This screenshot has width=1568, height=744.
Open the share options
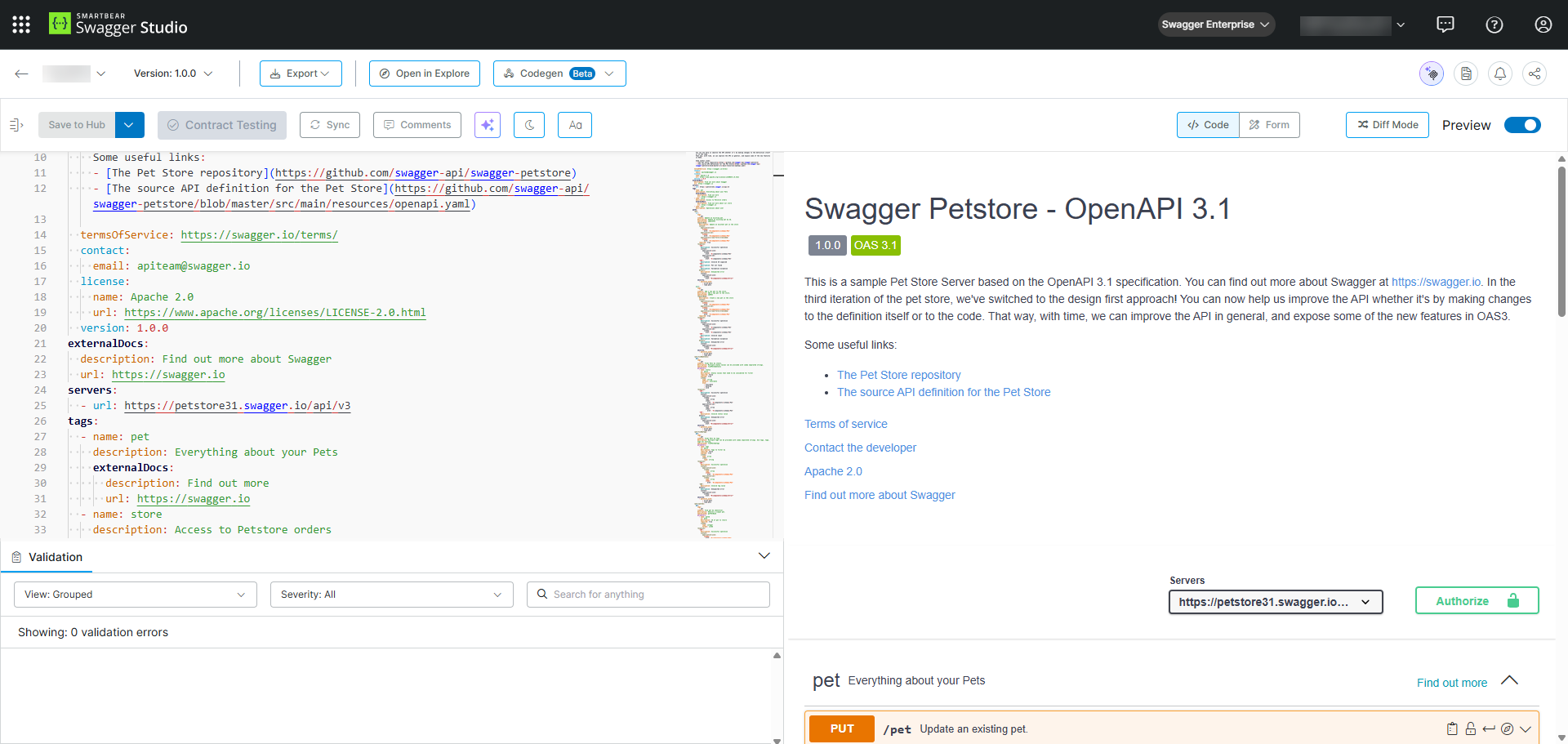[x=1535, y=73]
